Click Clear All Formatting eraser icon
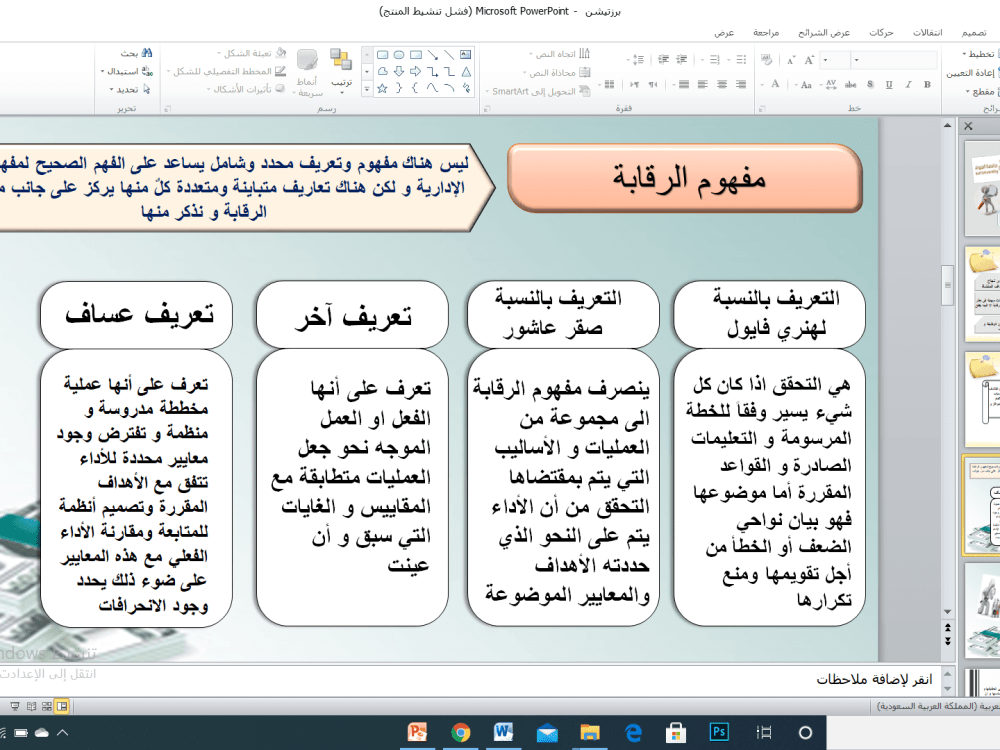 pyautogui.click(x=767, y=60)
